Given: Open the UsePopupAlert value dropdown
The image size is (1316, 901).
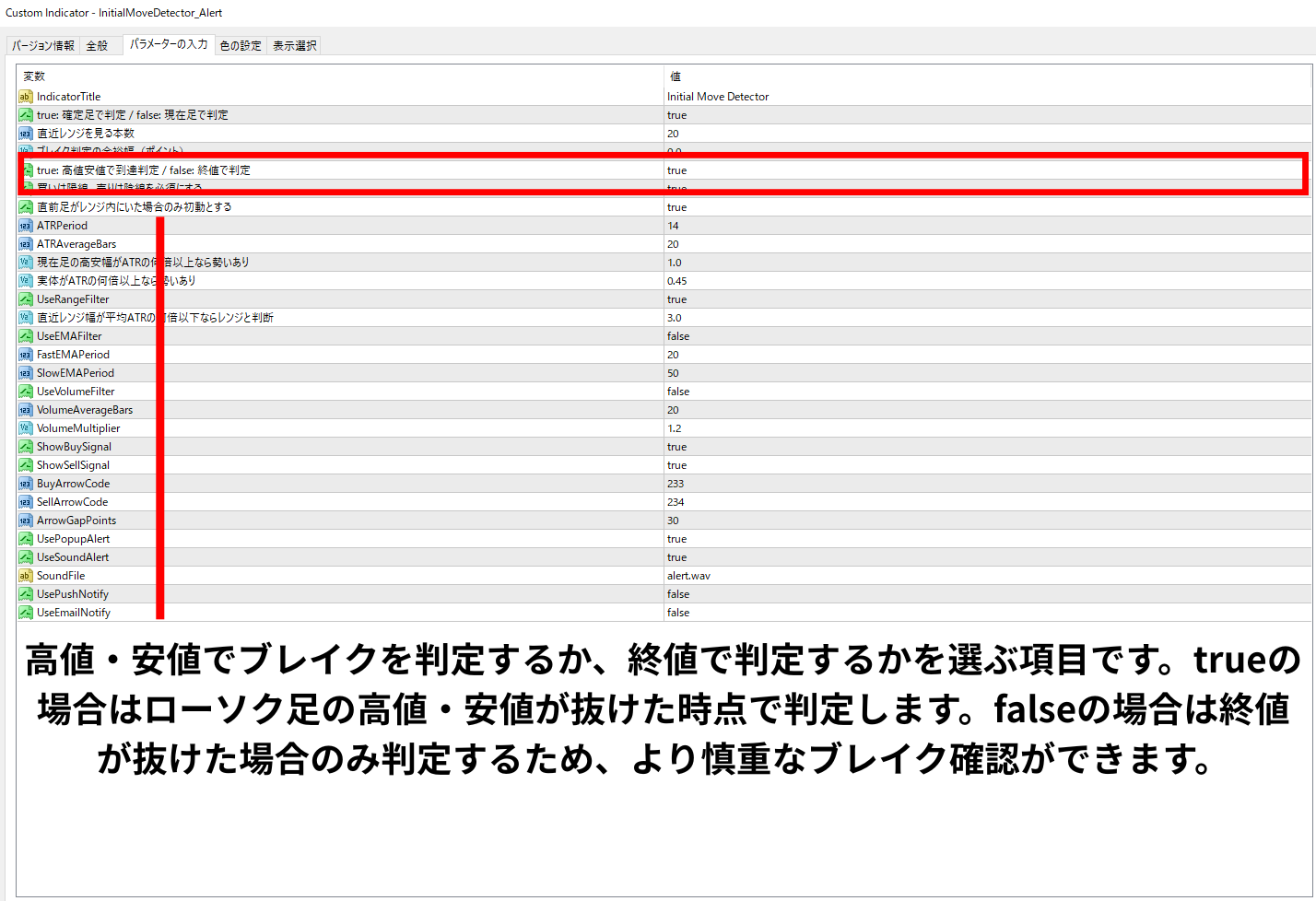Looking at the screenshot, I should pyautogui.click(x=677, y=539).
